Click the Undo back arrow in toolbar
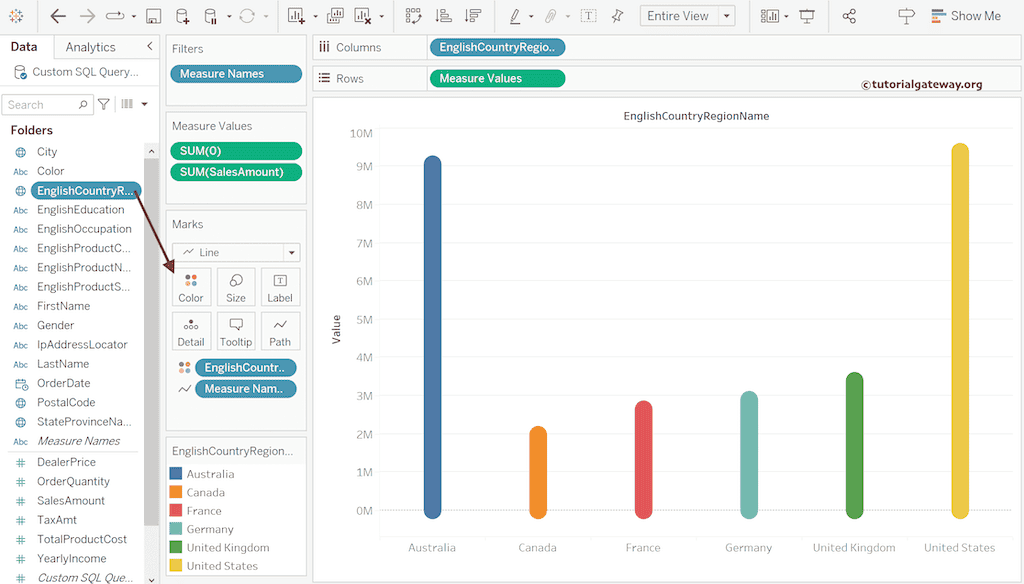Viewport: 1024px width, 584px height. coord(58,16)
